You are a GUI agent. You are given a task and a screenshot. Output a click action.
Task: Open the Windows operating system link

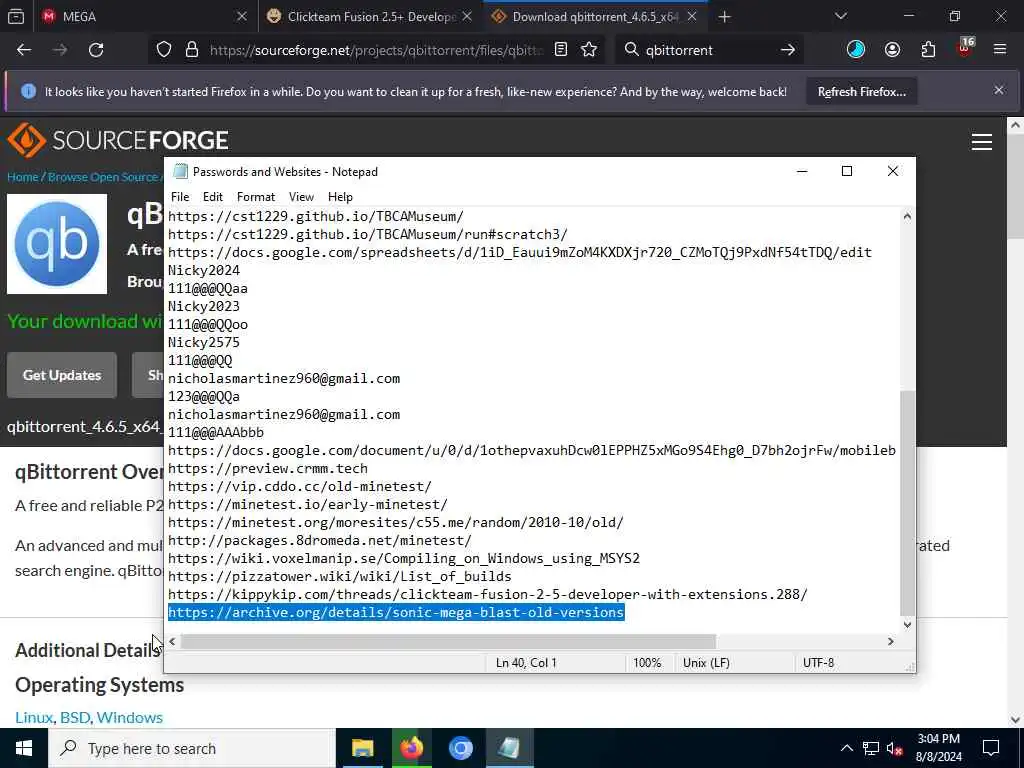click(129, 717)
